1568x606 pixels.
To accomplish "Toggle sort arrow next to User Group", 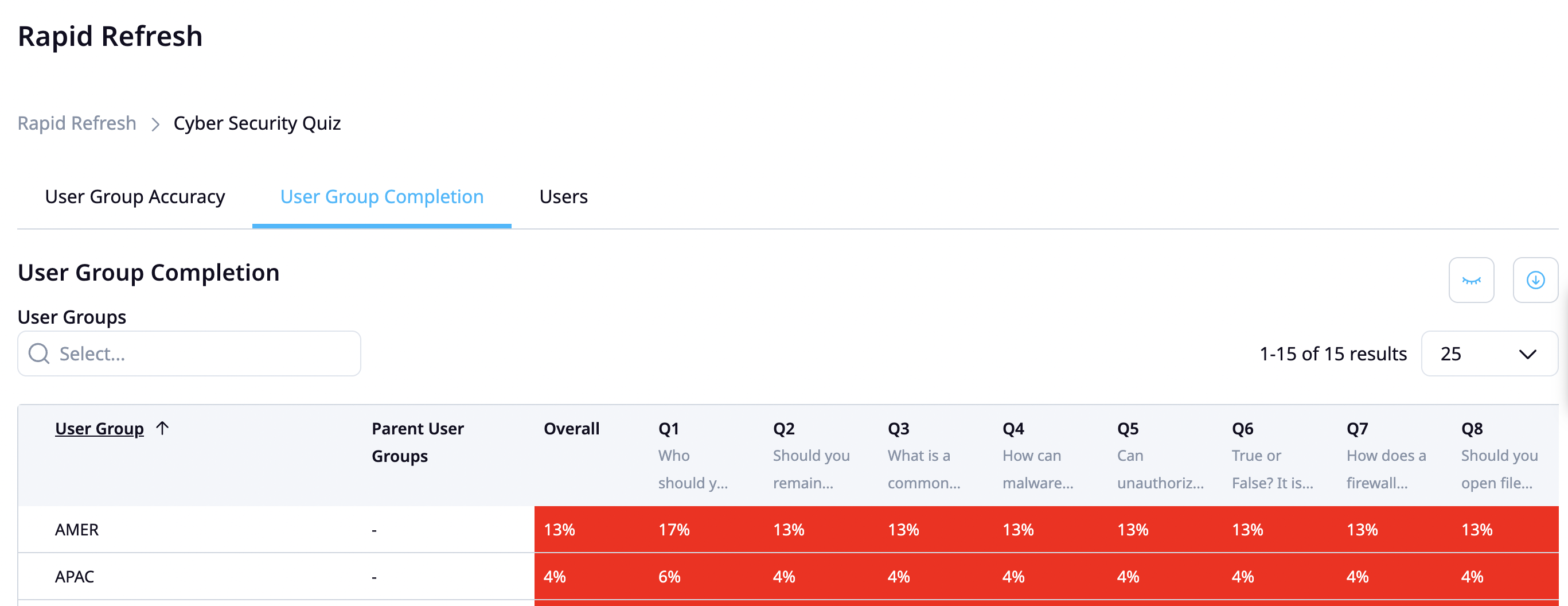I will (162, 428).
